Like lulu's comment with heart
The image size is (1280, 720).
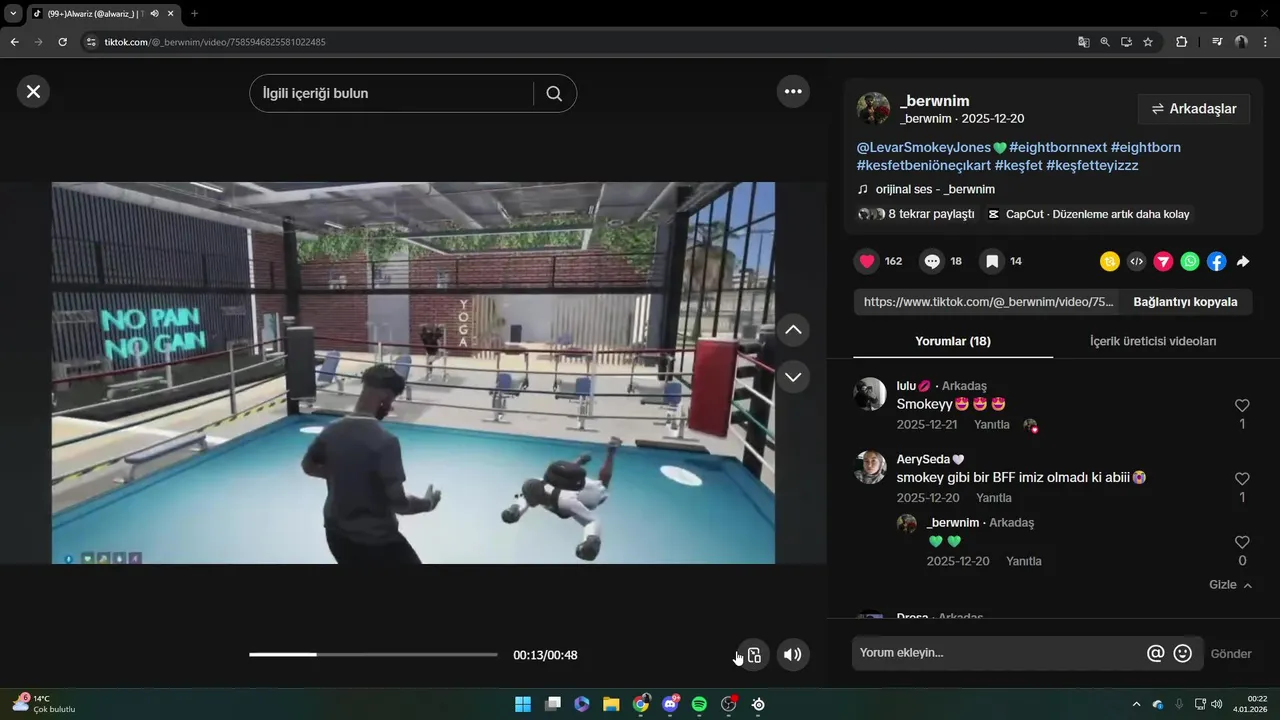pos(1242,405)
